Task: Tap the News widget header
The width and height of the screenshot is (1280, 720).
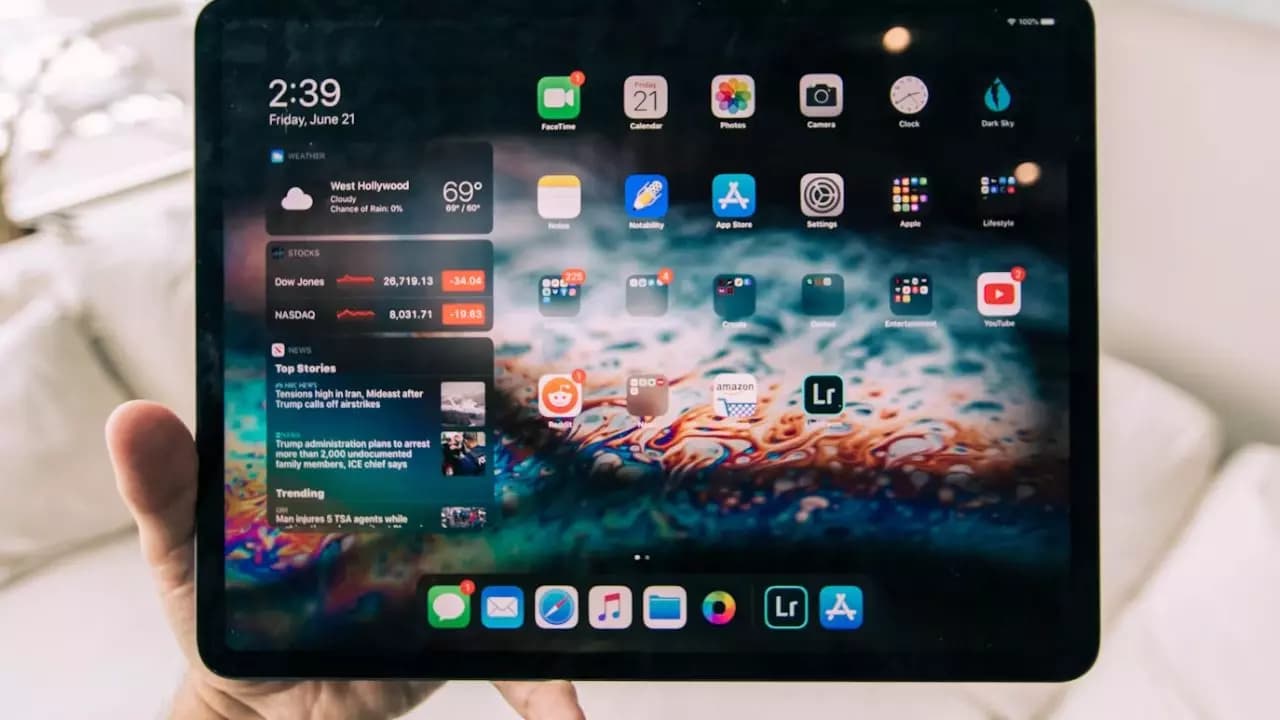Action: (x=292, y=350)
